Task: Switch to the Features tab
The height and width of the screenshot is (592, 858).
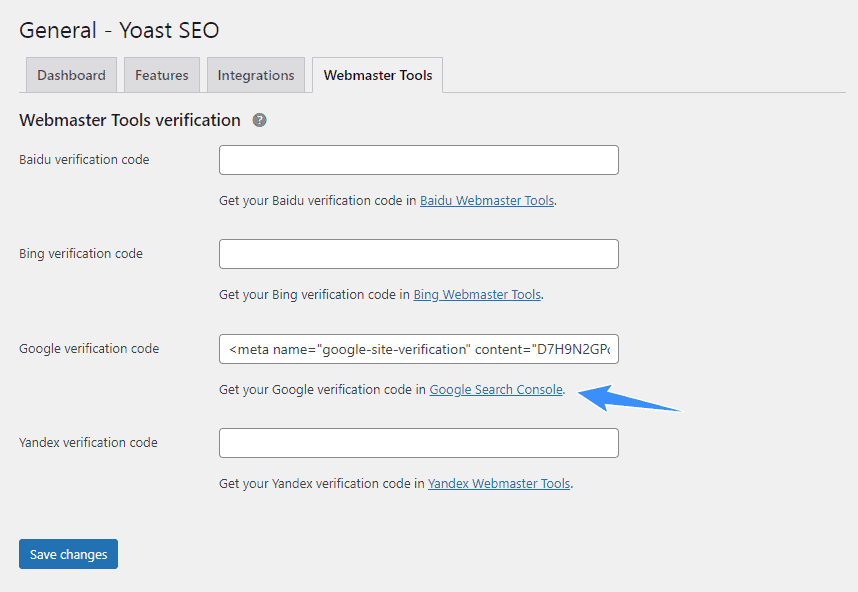Action: (162, 75)
